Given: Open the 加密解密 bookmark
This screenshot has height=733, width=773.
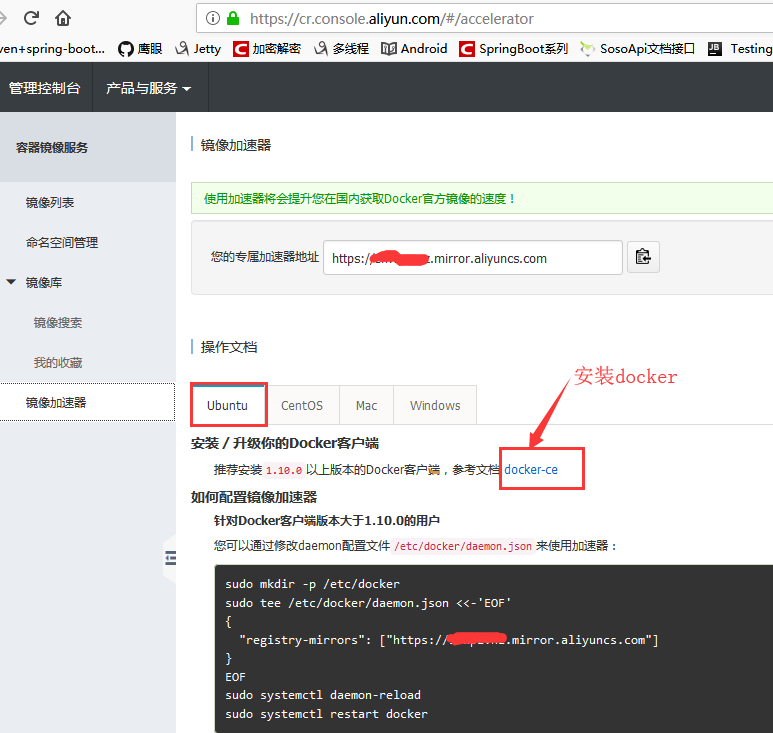Looking at the screenshot, I should click(267, 49).
